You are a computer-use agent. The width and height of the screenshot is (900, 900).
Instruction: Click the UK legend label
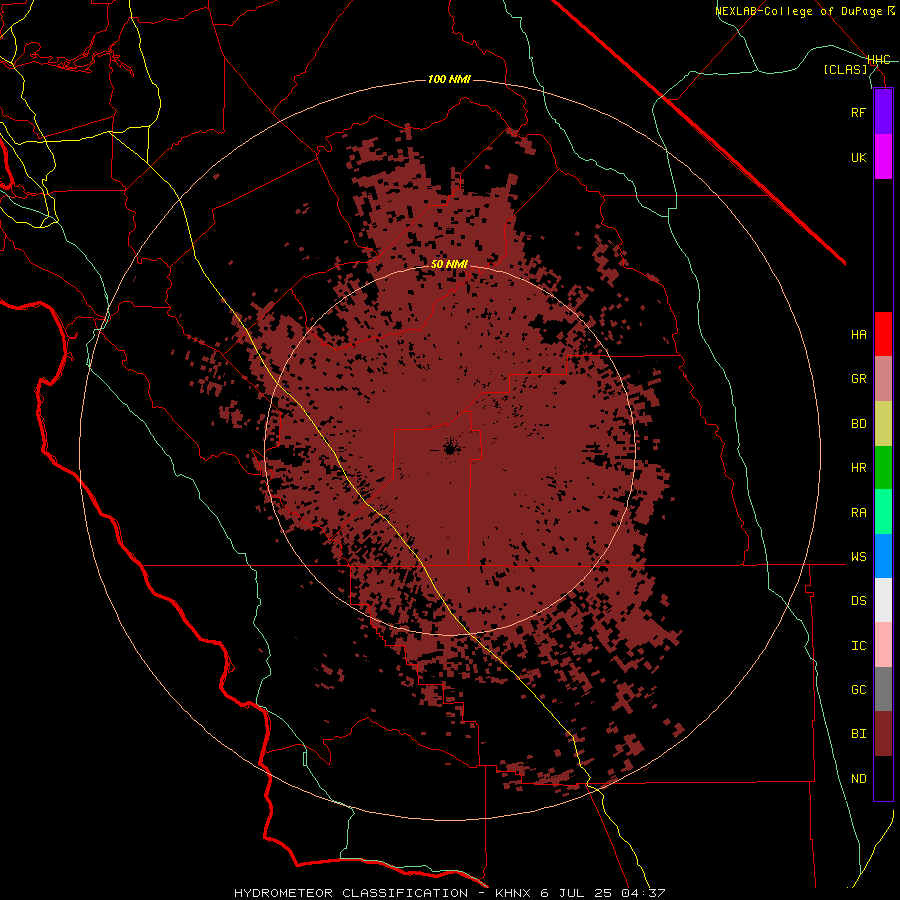[x=858, y=158]
